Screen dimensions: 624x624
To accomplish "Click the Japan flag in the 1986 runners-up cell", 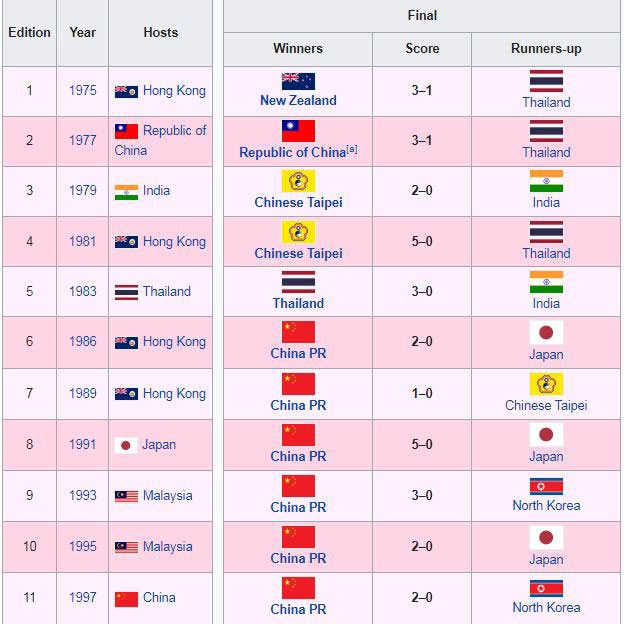I will coord(546,332).
